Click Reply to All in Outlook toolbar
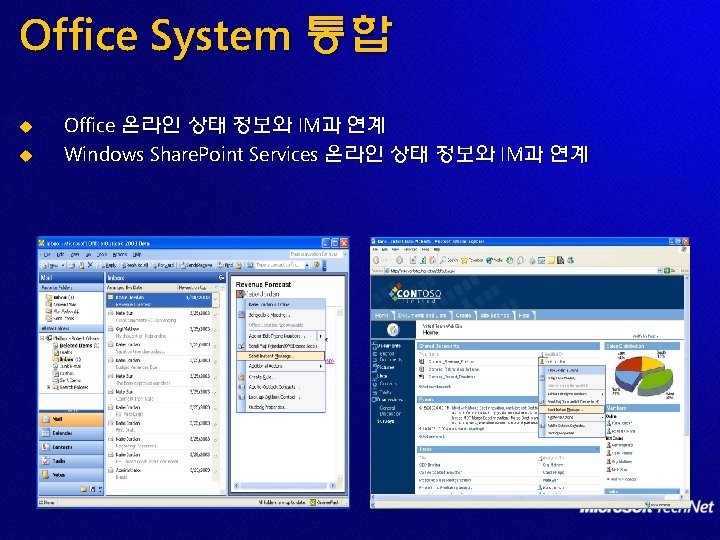This screenshot has width=720, height=540. pos(134,265)
